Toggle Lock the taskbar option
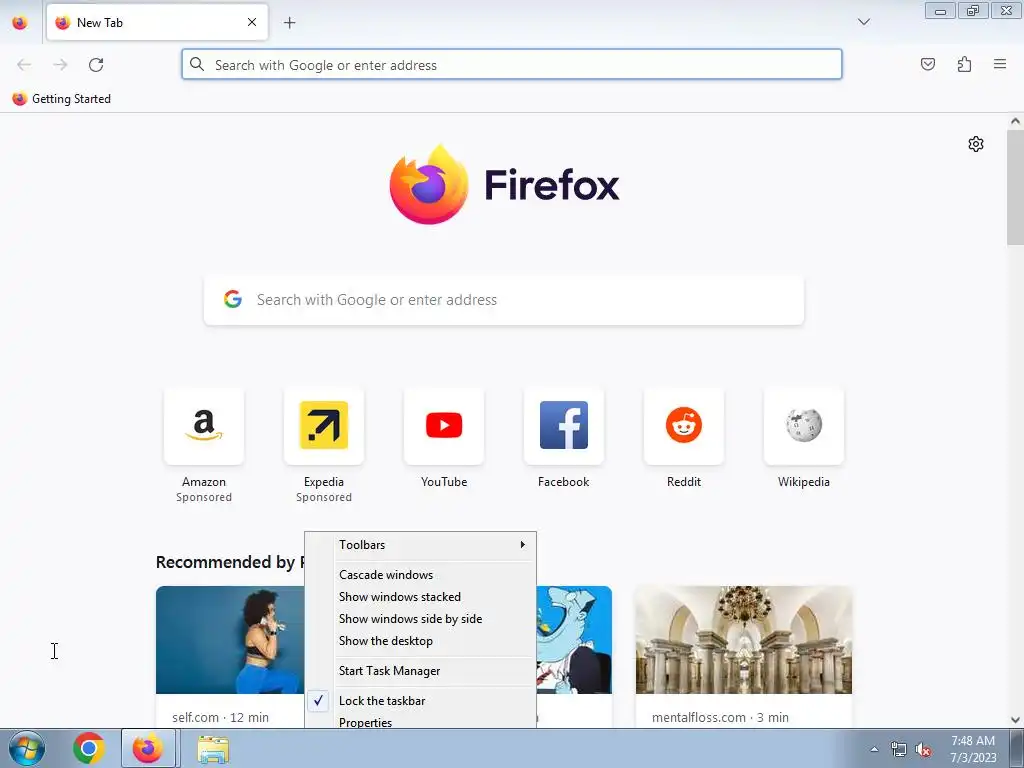Image resolution: width=1024 pixels, height=768 pixels. [x=421, y=701]
